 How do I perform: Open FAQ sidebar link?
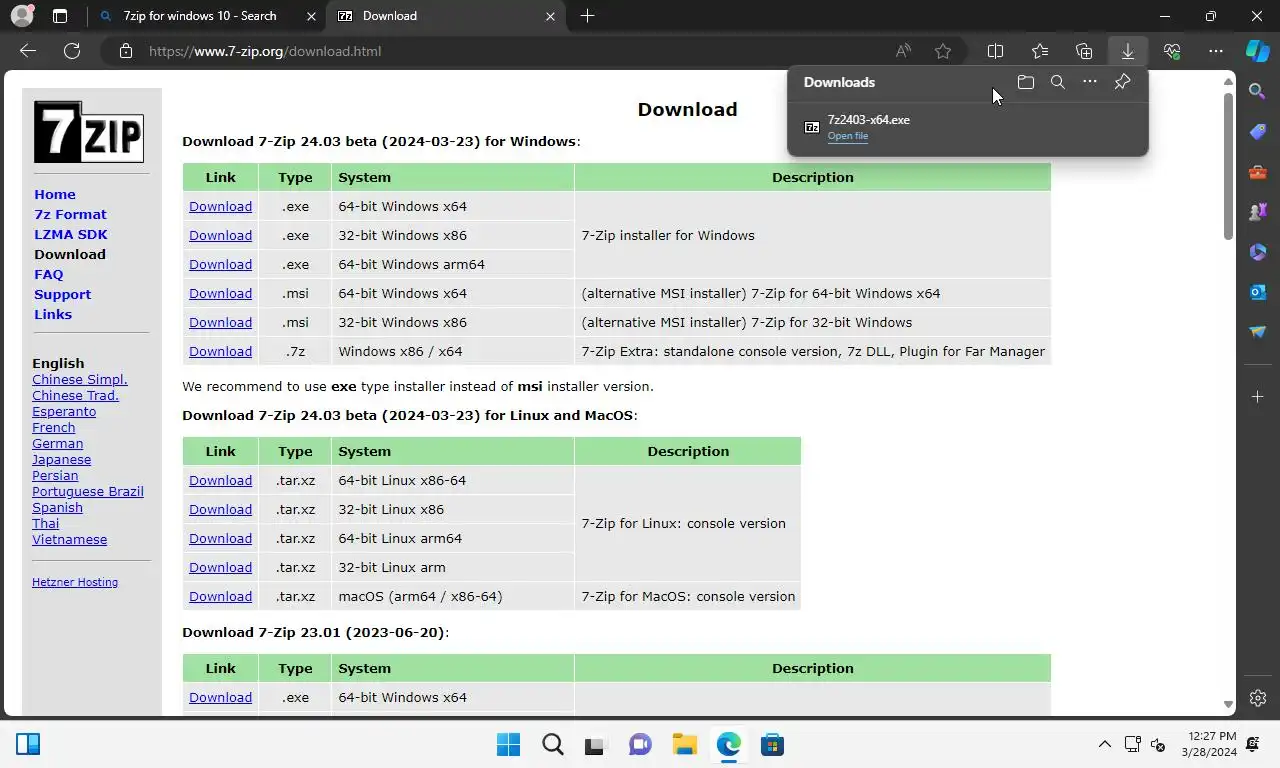click(x=49, y=274)
